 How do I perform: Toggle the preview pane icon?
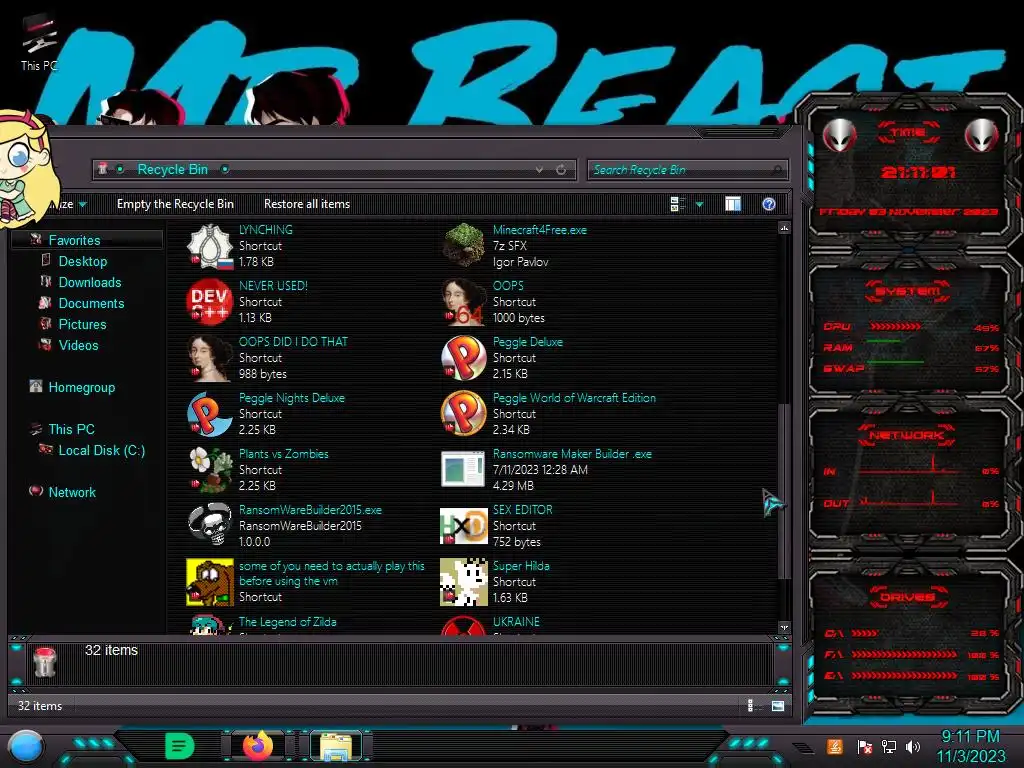[x=733, y=204]
